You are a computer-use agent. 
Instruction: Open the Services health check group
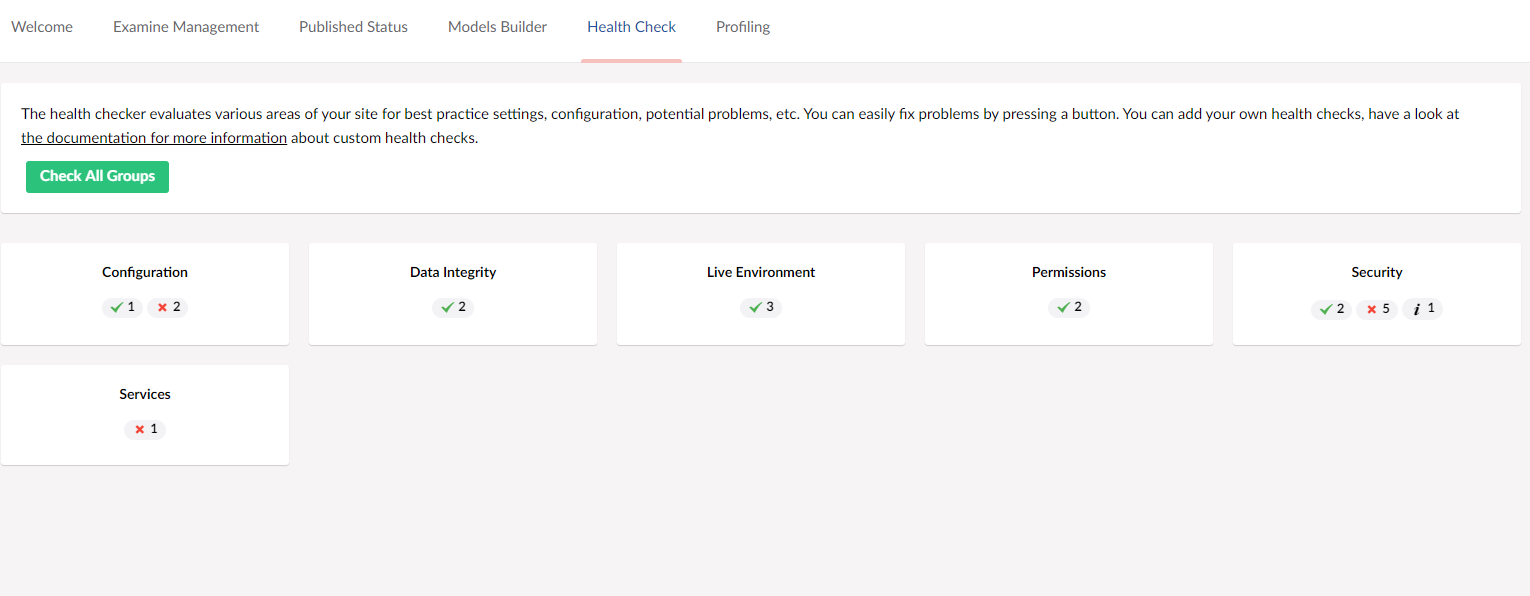pyautogui.click(x=145, y=415)
